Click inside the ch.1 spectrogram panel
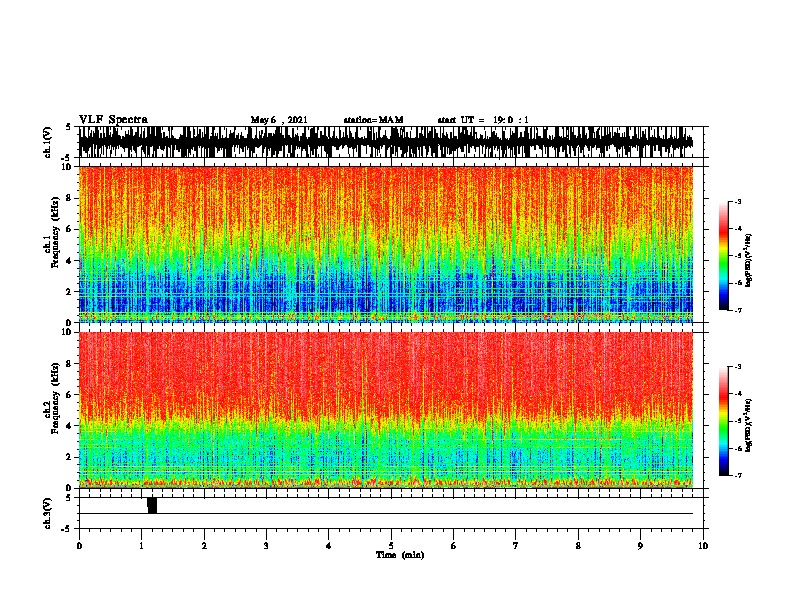This screenshot has height=612, width=792. click(x=386, y=244)
